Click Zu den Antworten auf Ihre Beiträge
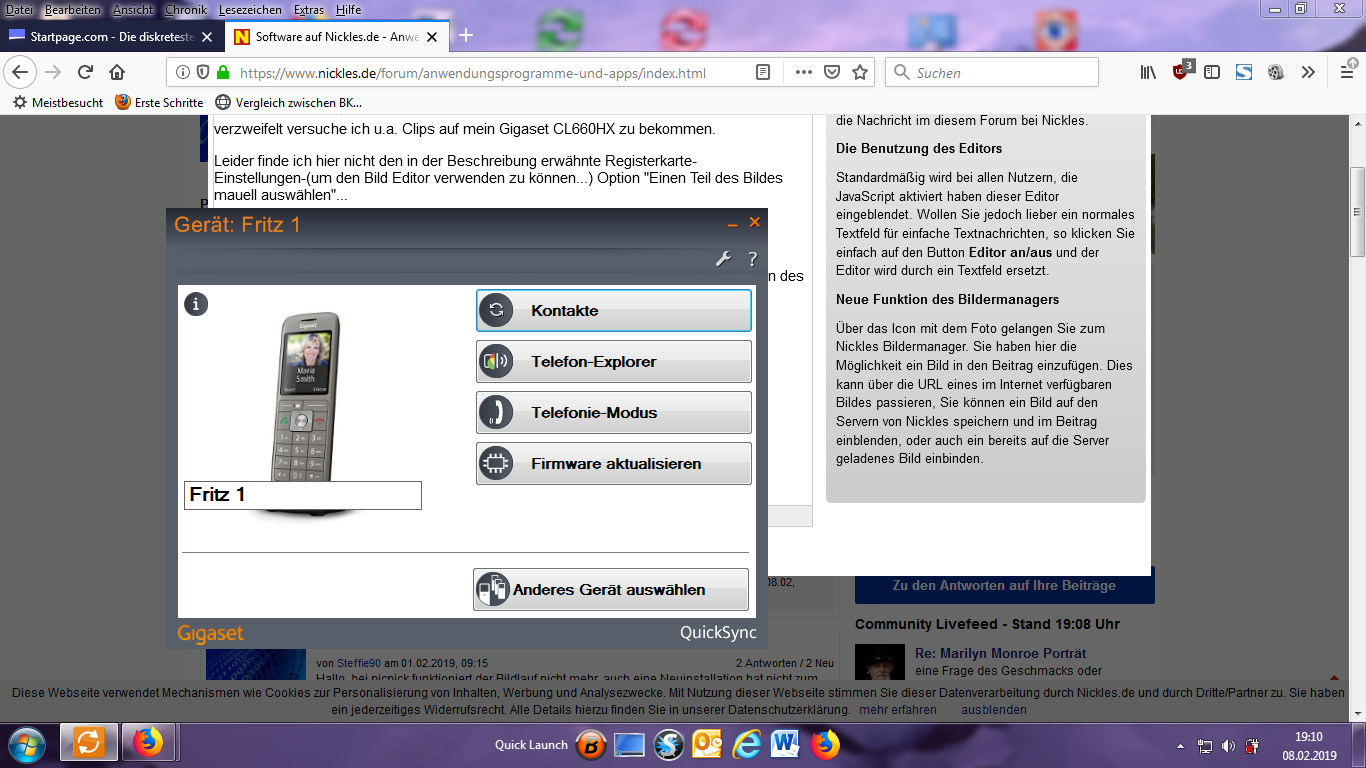 [1004, 585]
